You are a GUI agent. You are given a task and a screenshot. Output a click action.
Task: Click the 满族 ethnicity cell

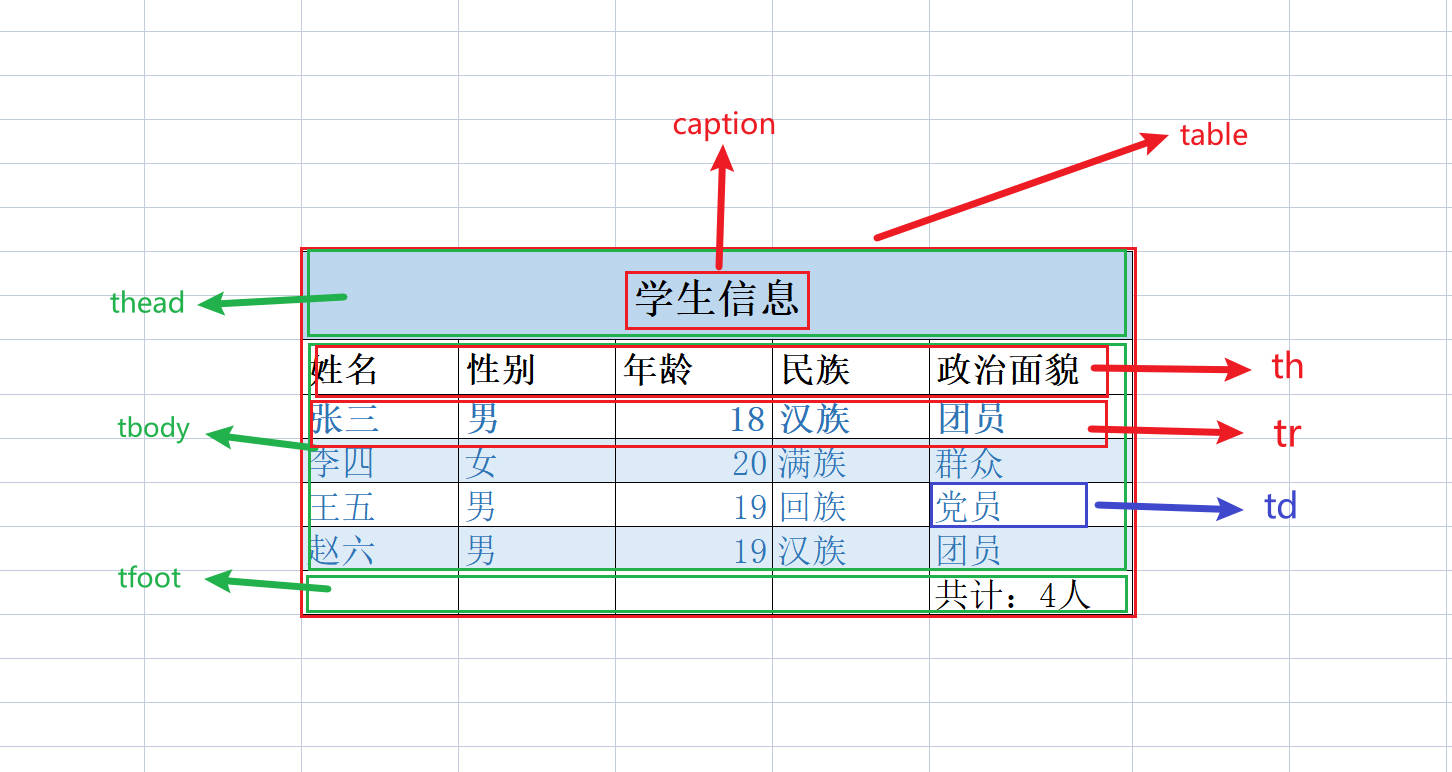pyautogui.click(x=851, y=462)
